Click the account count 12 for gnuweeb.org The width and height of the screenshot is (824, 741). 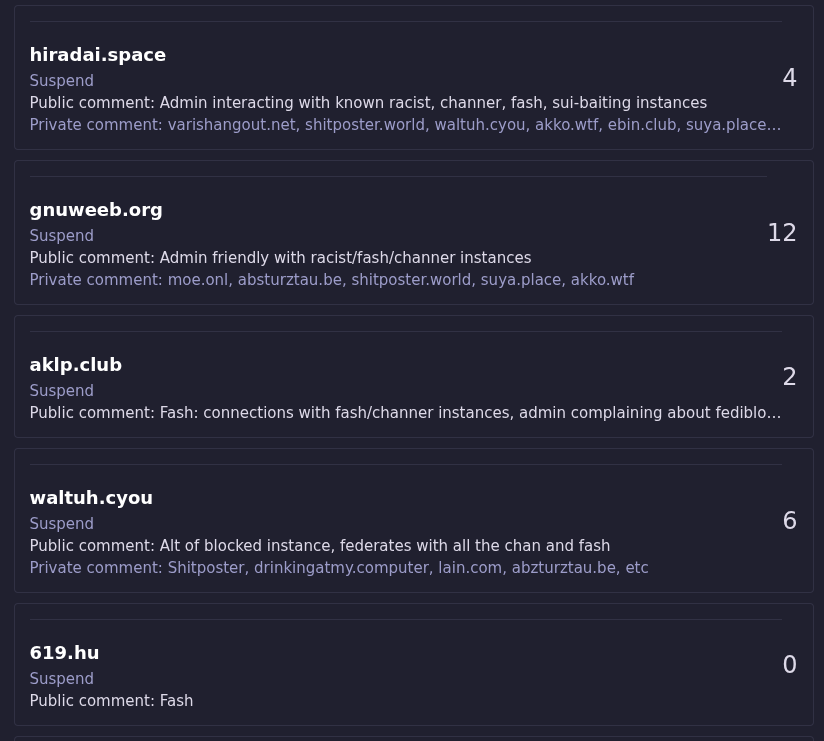782,233
